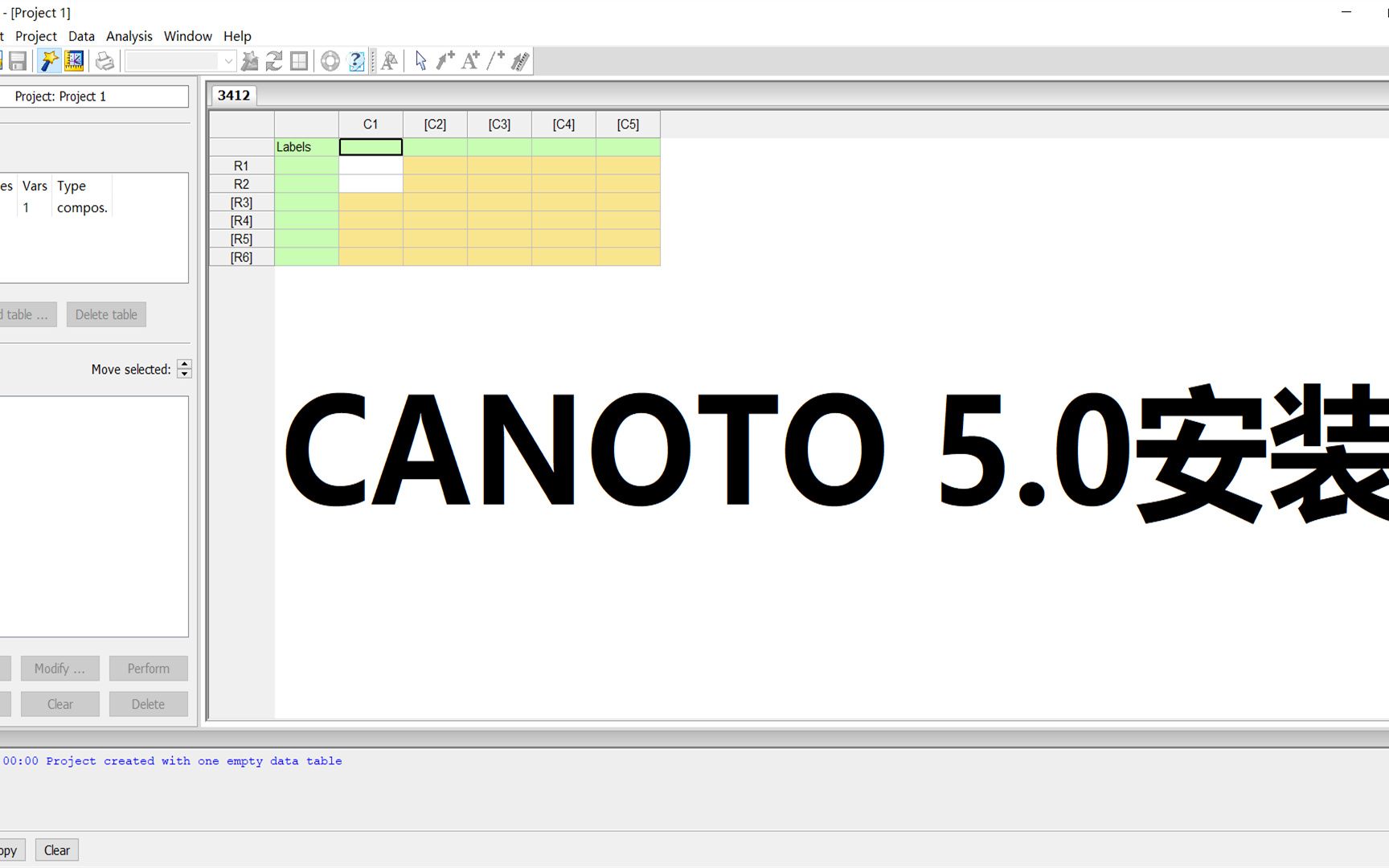Click the font settings icon
Image resolution: width=1389 pixels, height=868 pixels.
[389, 60]
